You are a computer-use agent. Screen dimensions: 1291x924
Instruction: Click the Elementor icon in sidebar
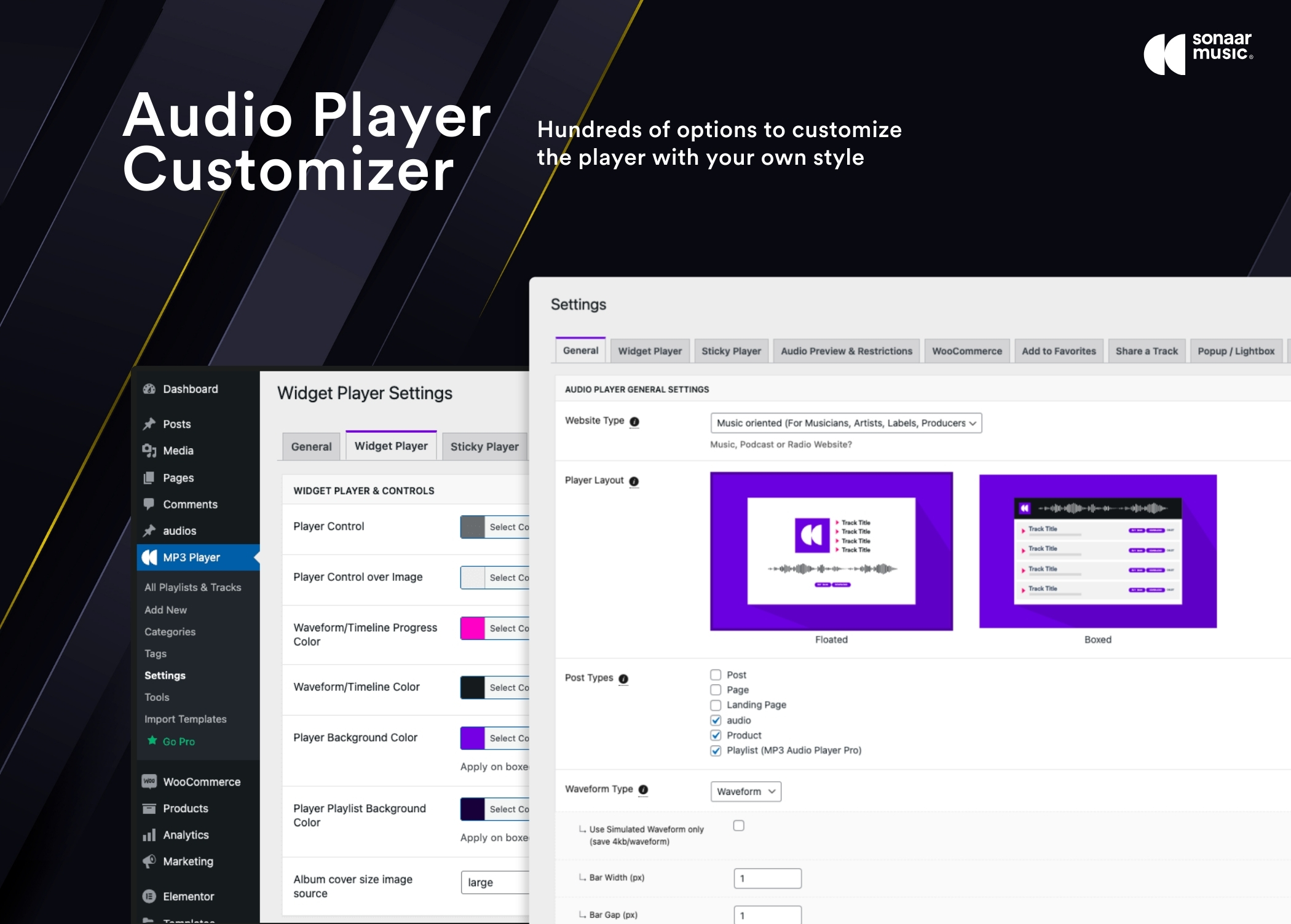point(152,894)
